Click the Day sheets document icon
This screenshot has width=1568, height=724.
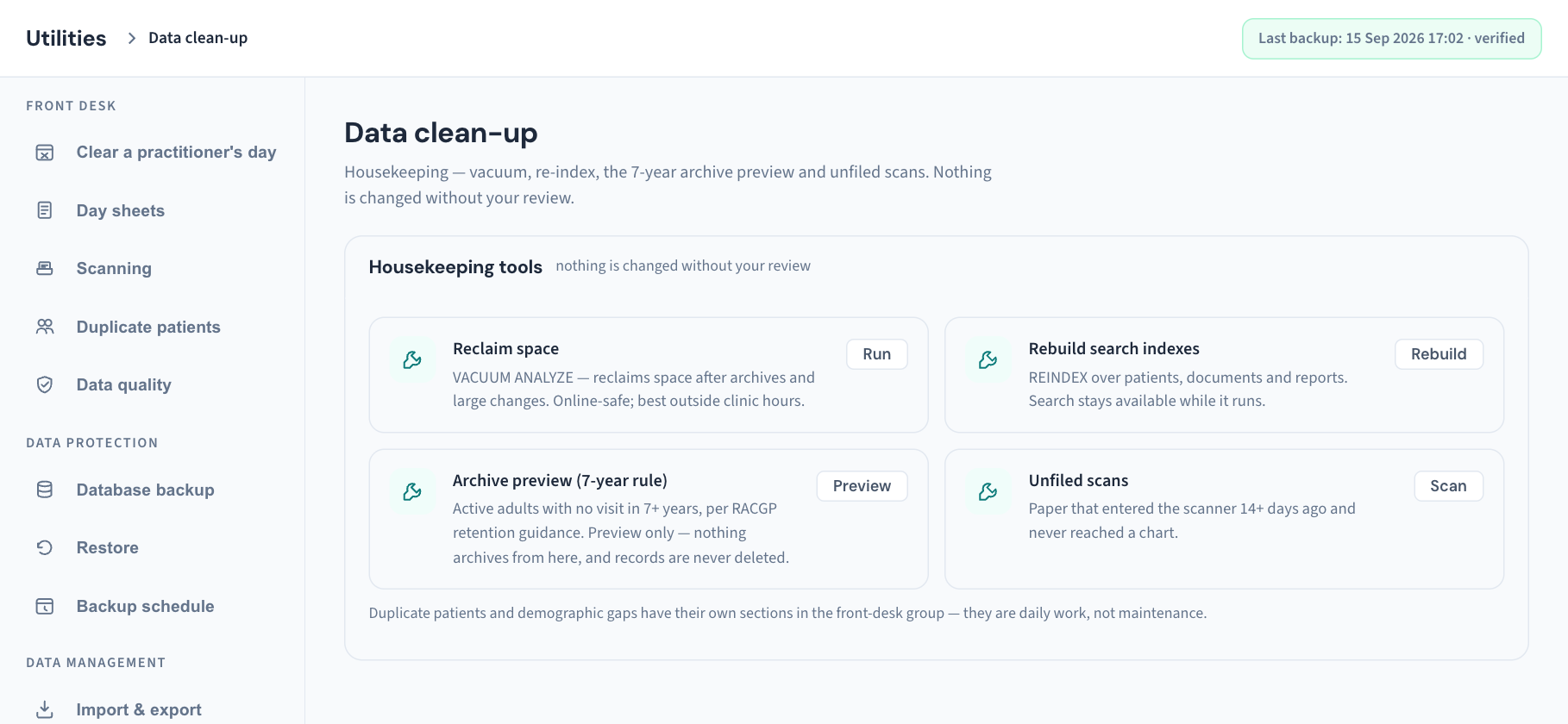tap(45, 210)
